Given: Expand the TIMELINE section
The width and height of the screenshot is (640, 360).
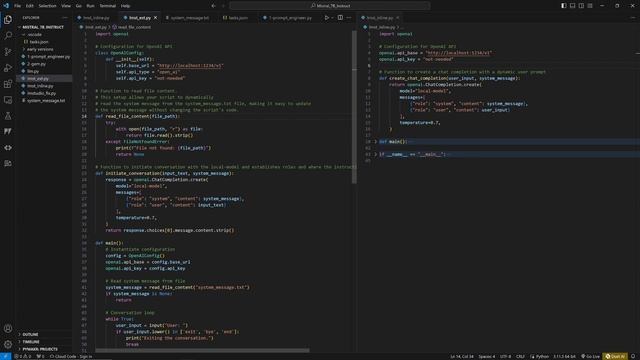Looking at the screenshot, I should [31, 342].
